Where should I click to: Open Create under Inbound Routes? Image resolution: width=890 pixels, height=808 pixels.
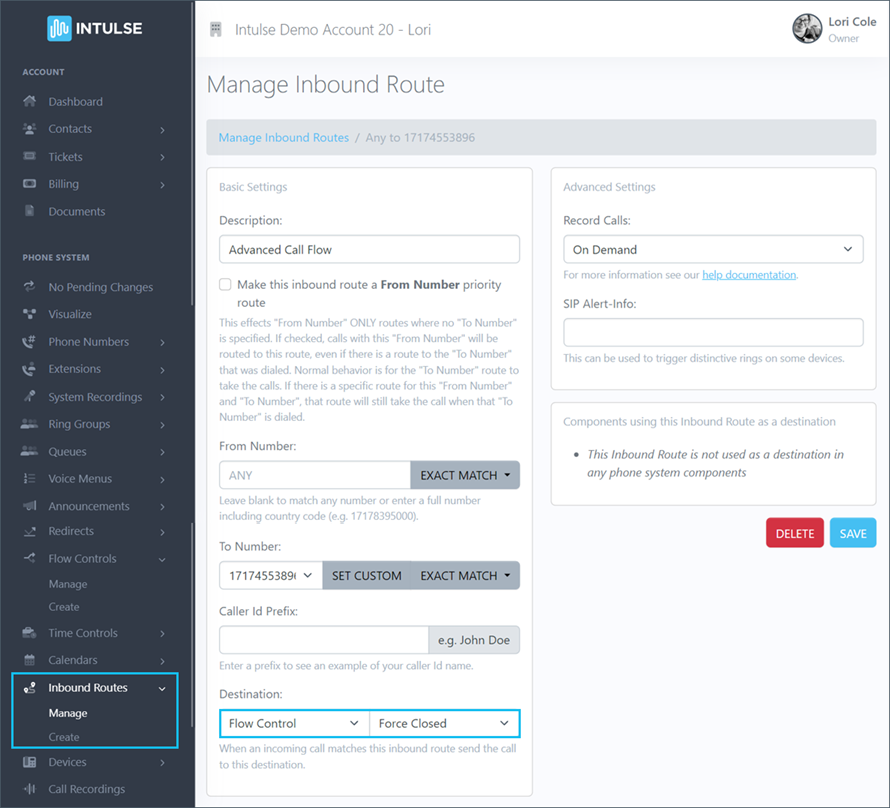64,737
